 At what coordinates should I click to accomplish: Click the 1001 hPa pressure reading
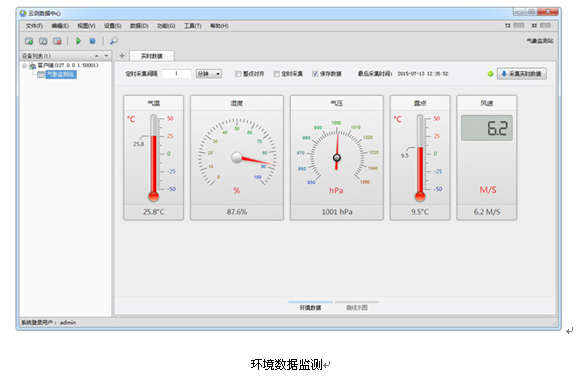337,212
